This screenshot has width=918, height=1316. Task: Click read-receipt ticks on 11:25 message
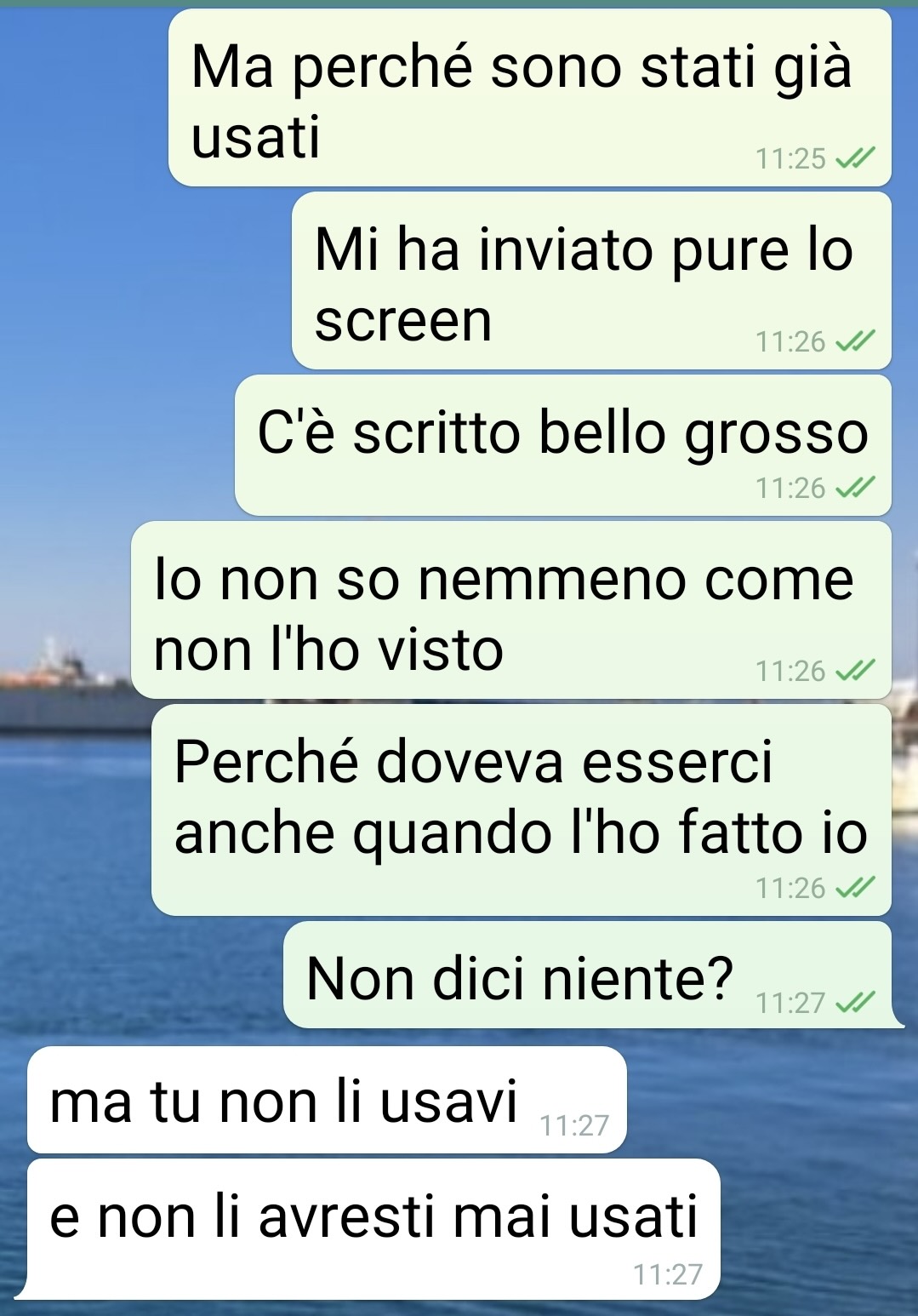855,158
